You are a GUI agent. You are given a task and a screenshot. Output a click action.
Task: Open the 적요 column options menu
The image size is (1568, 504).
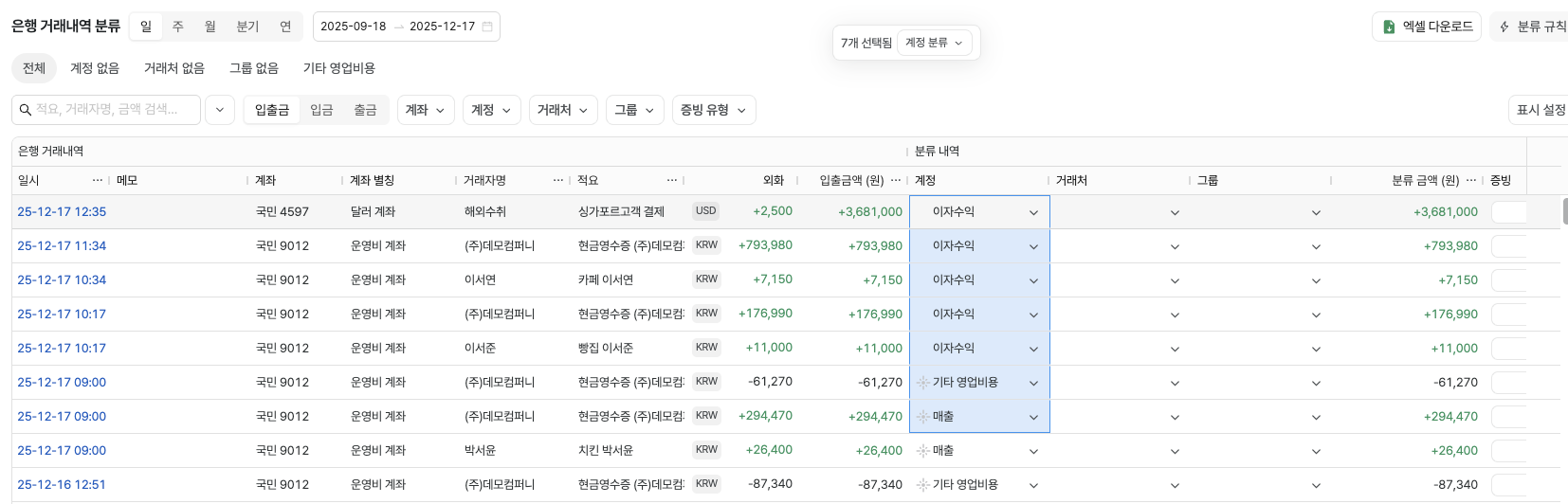pyautogui.click(x=672, y=180)
